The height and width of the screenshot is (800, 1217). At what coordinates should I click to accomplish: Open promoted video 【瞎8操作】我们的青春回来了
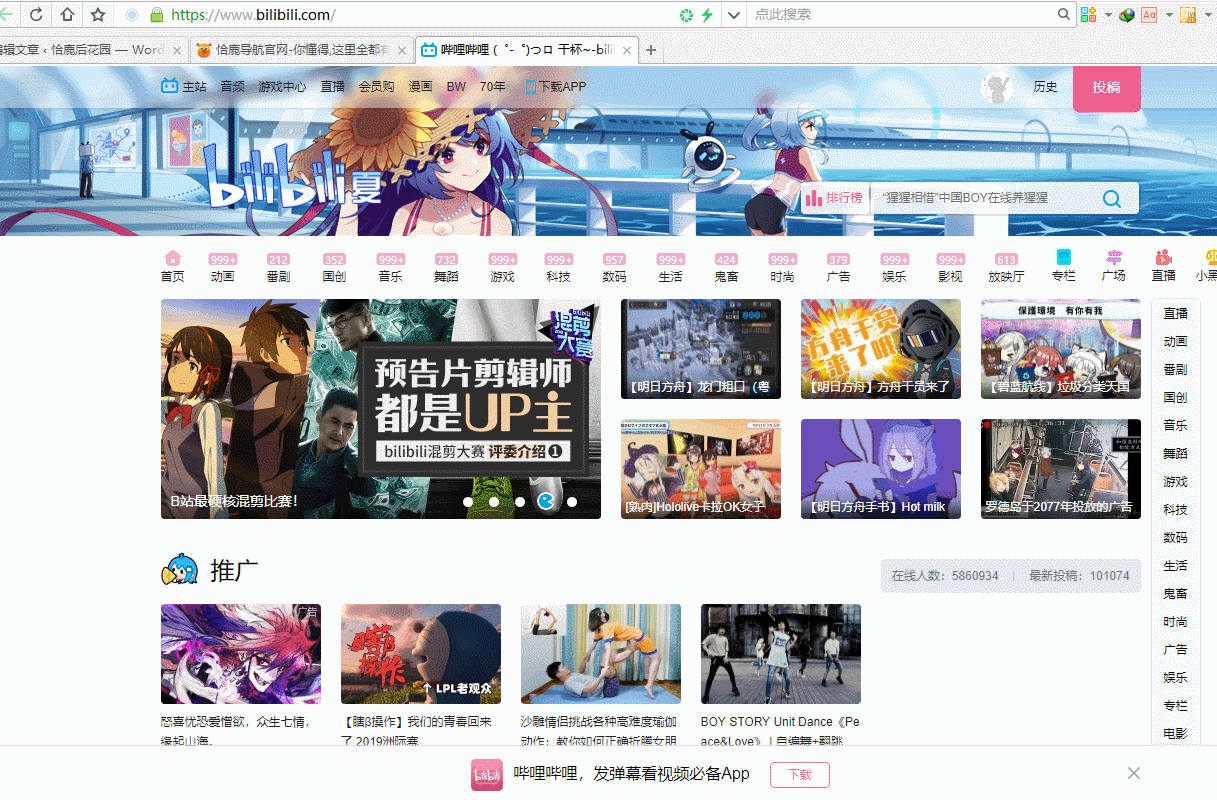pos(420,654)
